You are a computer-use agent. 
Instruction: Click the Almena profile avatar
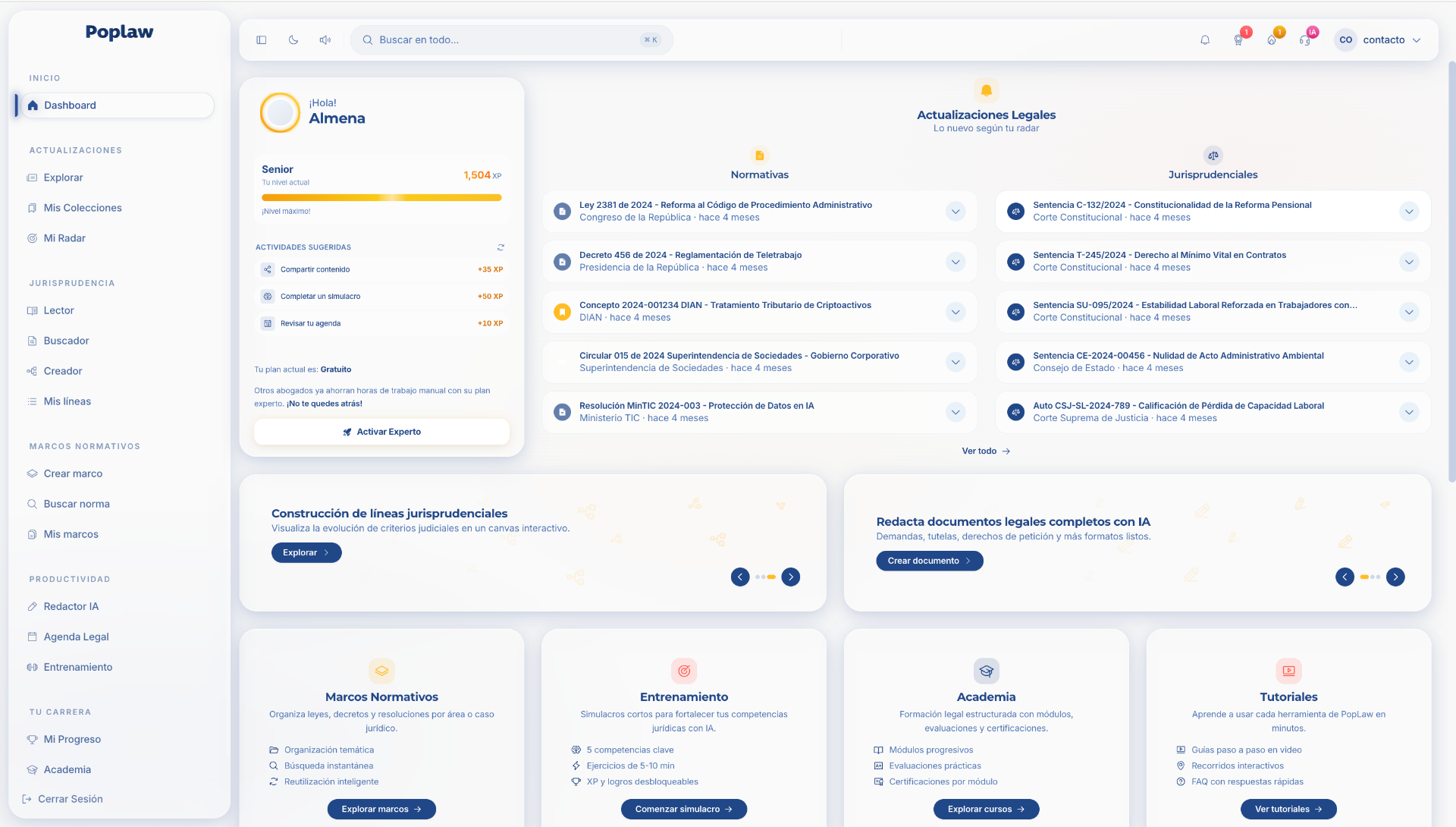click(x=280, y=113)
